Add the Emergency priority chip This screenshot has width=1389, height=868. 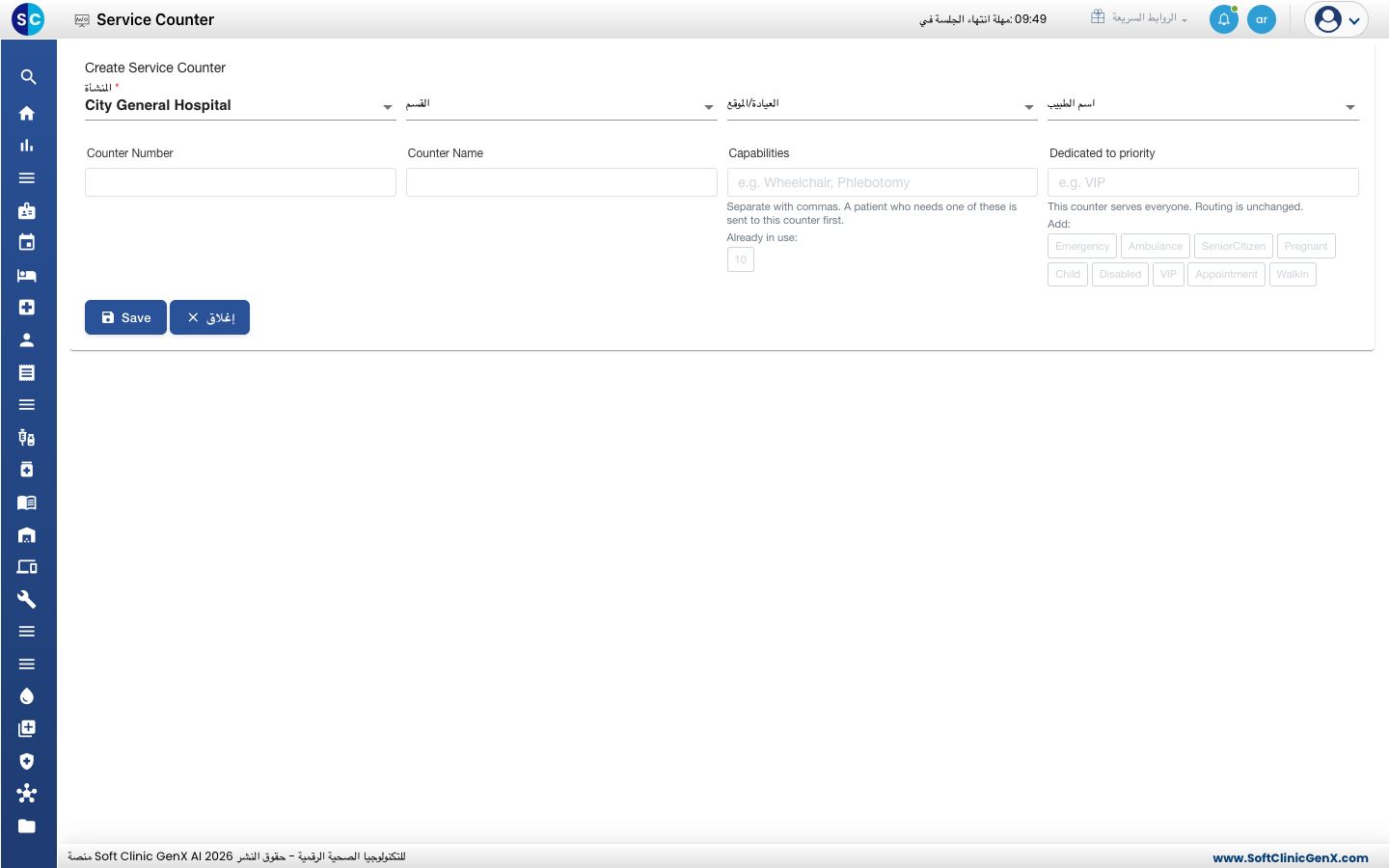tap(1082, 246)
